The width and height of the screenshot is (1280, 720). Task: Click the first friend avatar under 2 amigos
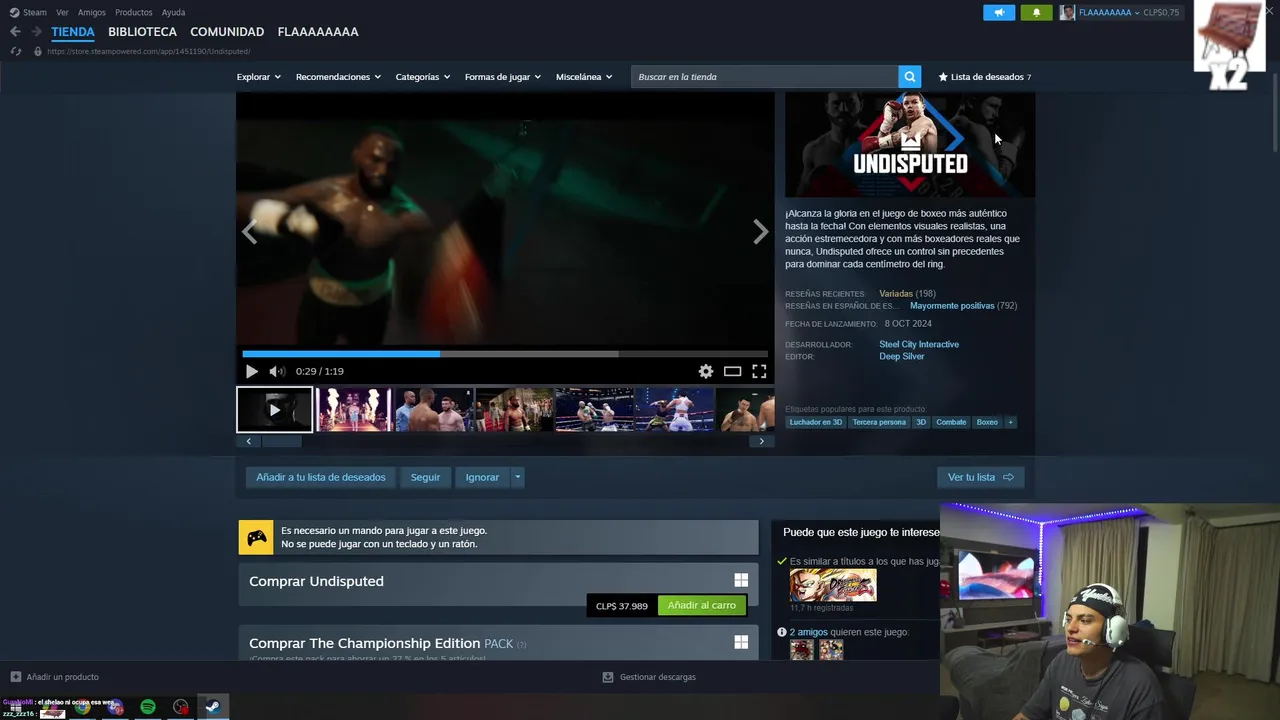[802, 650]
